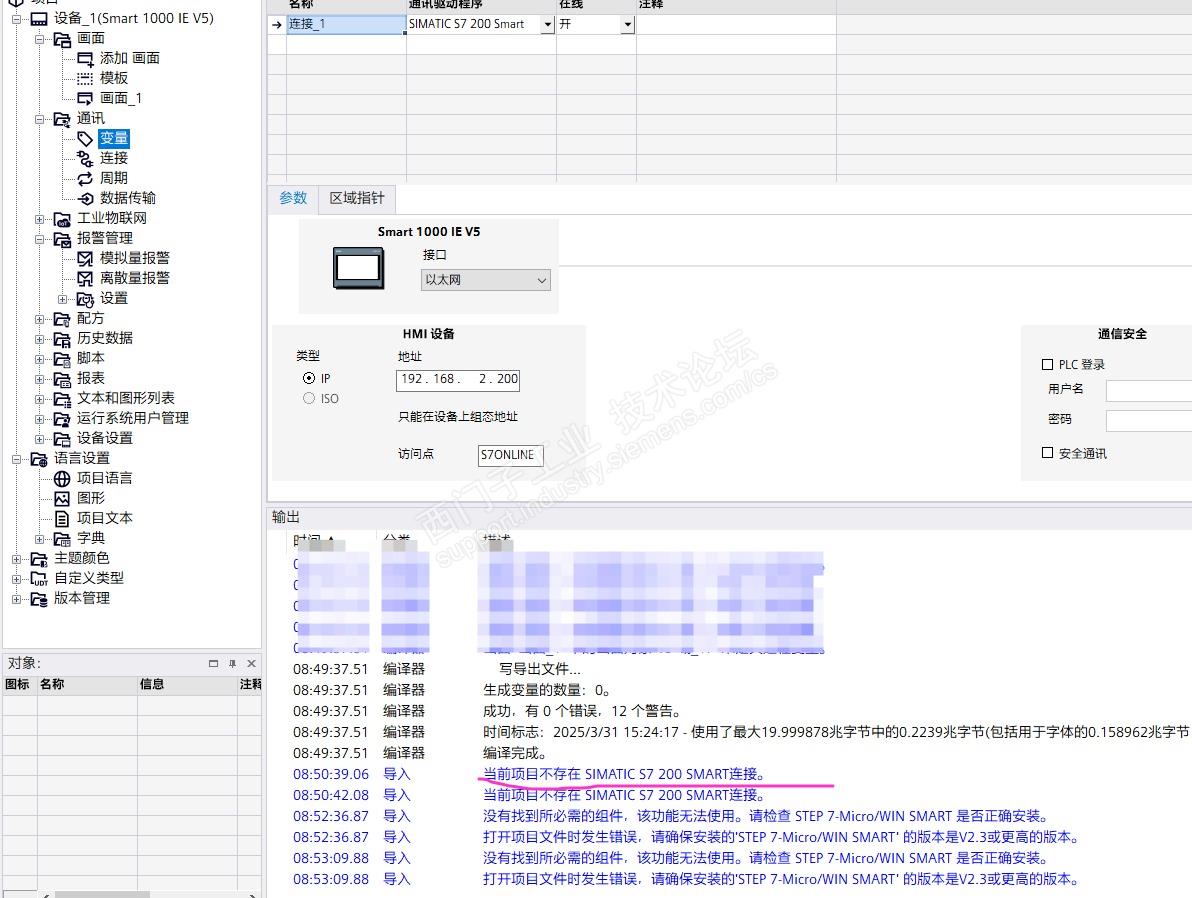Select the 连接_1 name cell
The width and height of the screenshot is (1192, 898).
[x=346, y=24]
